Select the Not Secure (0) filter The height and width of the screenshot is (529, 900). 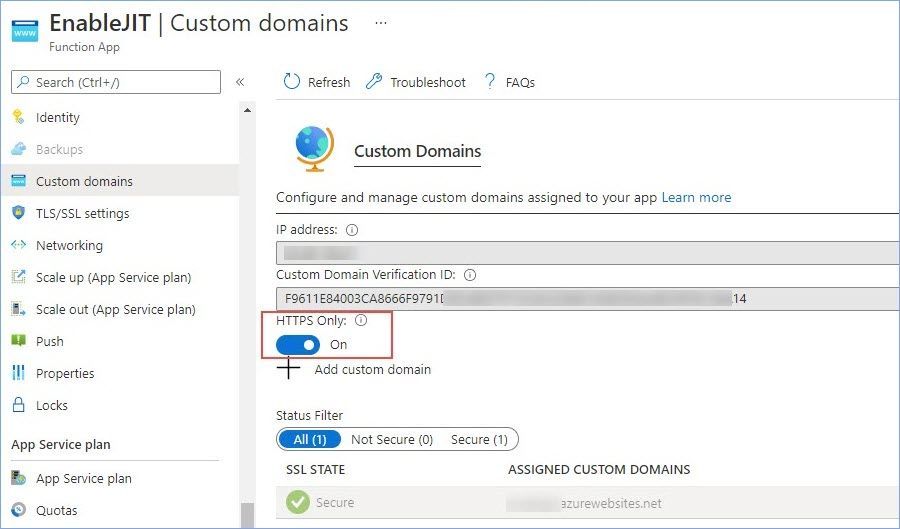pos(392,439)
